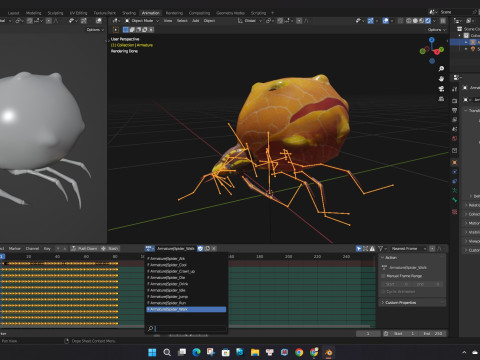
Task: Click the only-selected arrow icon in dope sheet header
Action: (359, 249)
